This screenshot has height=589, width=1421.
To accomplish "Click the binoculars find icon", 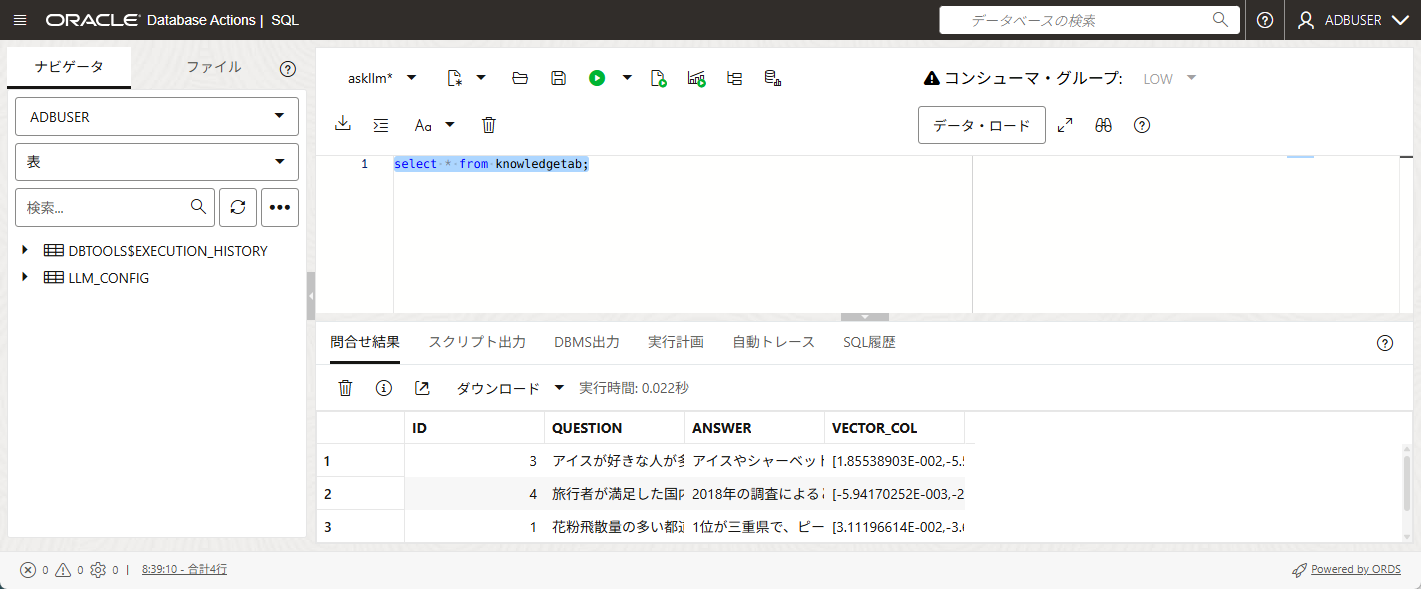I will [x=1103, y=125].
